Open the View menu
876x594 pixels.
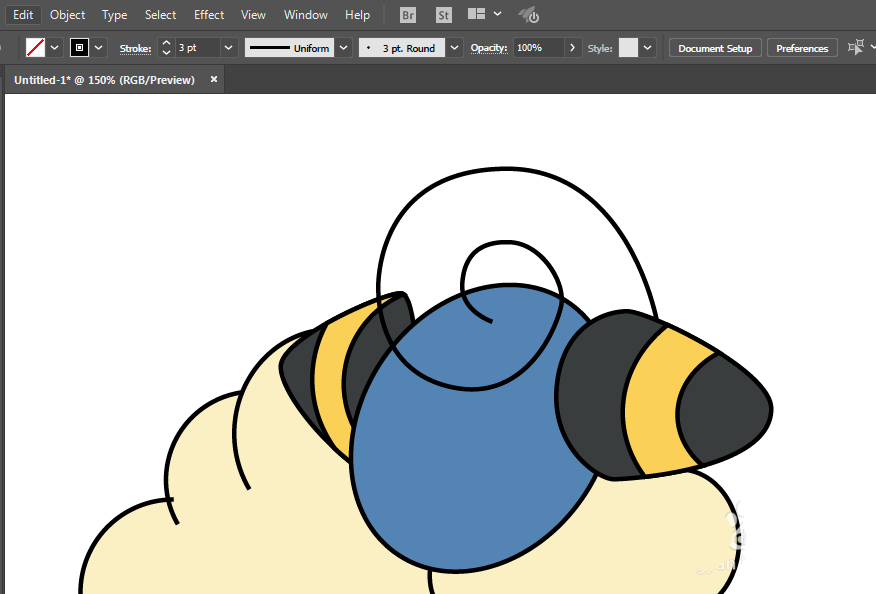253,15
